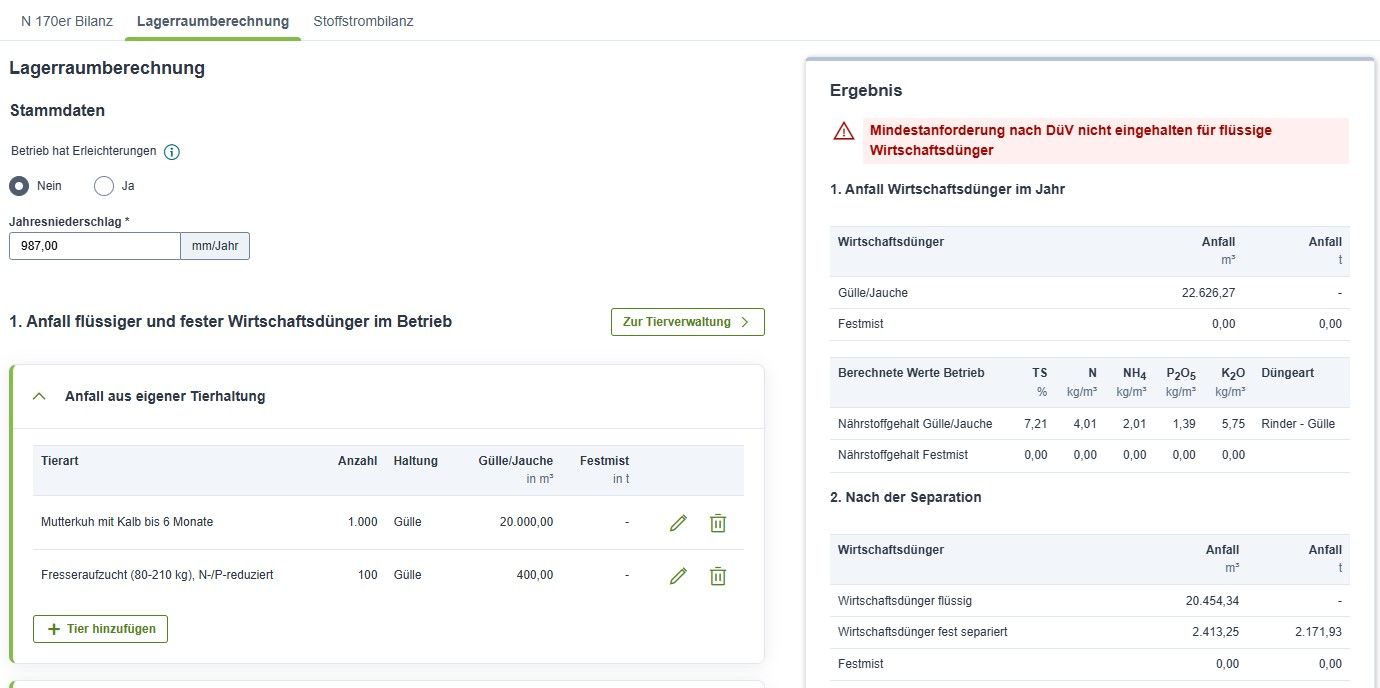Click the Gülle/Jauche column header
The width and height of the screenshot is (1380, 688).
point(515,461)
